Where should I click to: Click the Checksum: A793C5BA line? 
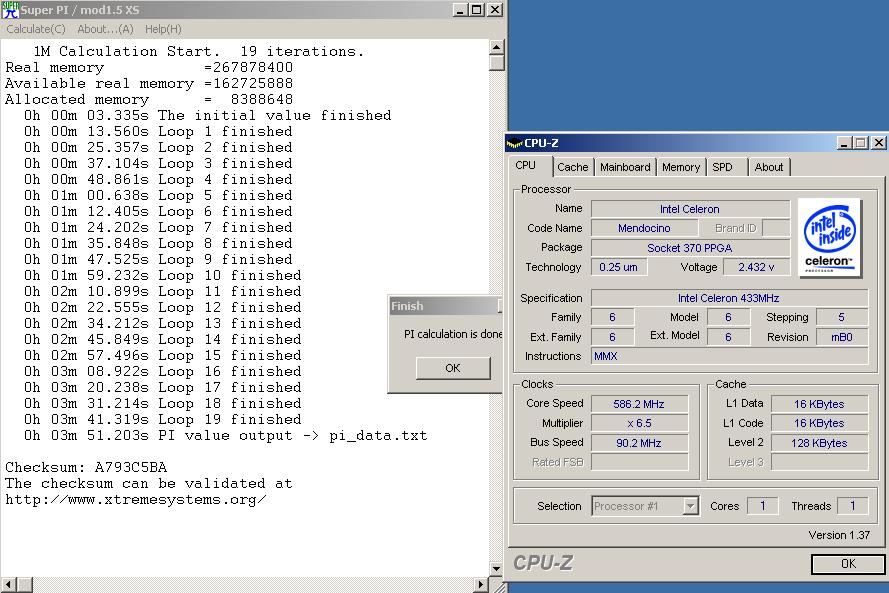pos(86,468)
